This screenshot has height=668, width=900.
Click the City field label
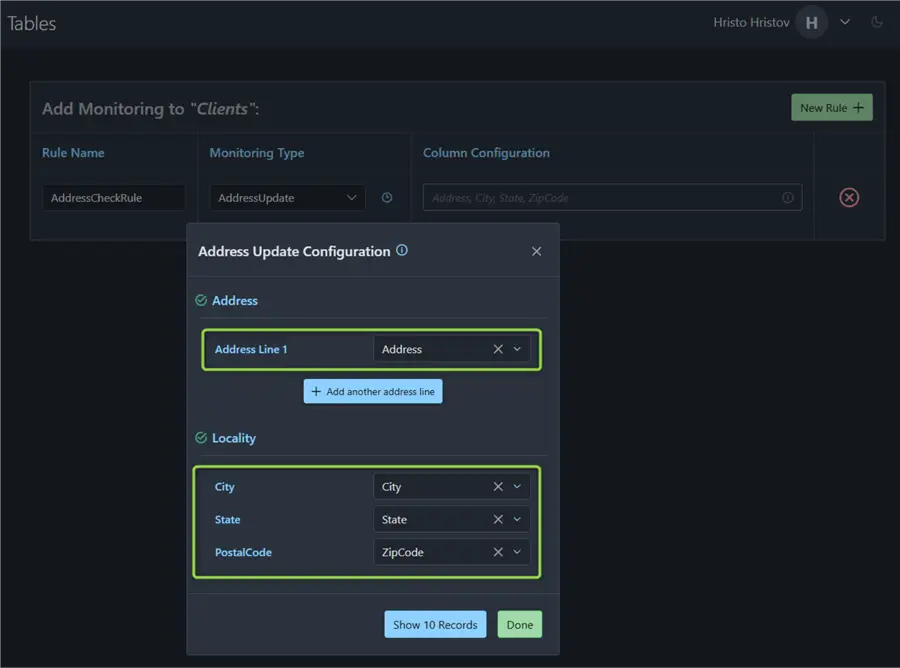point(224,487)
